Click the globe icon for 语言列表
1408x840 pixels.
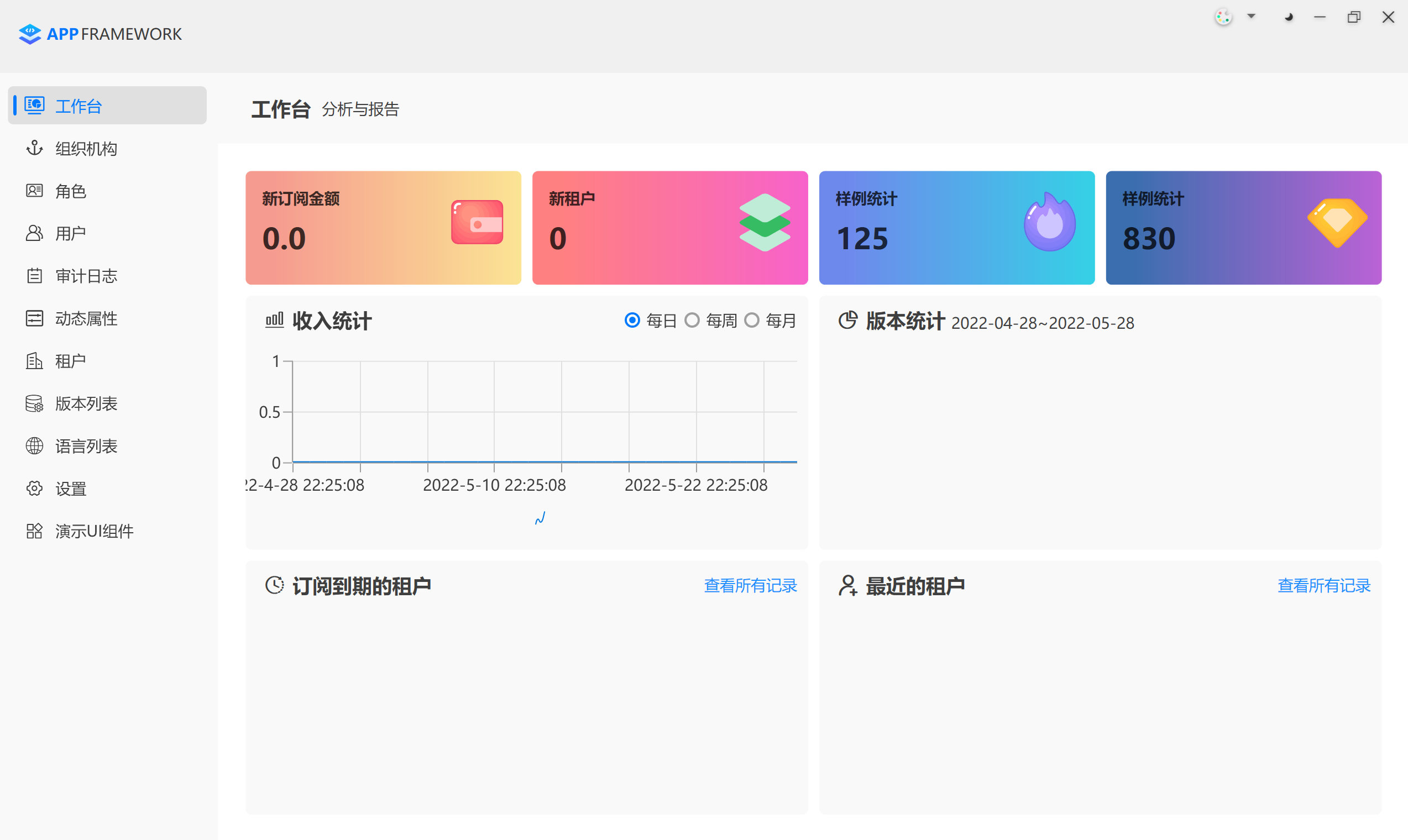[x=34, y=446]
